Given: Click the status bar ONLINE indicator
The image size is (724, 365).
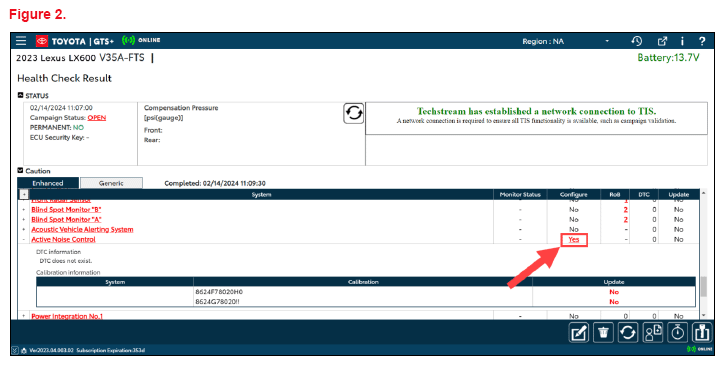Looking at the screenshot, I should (x=700, y=349).
